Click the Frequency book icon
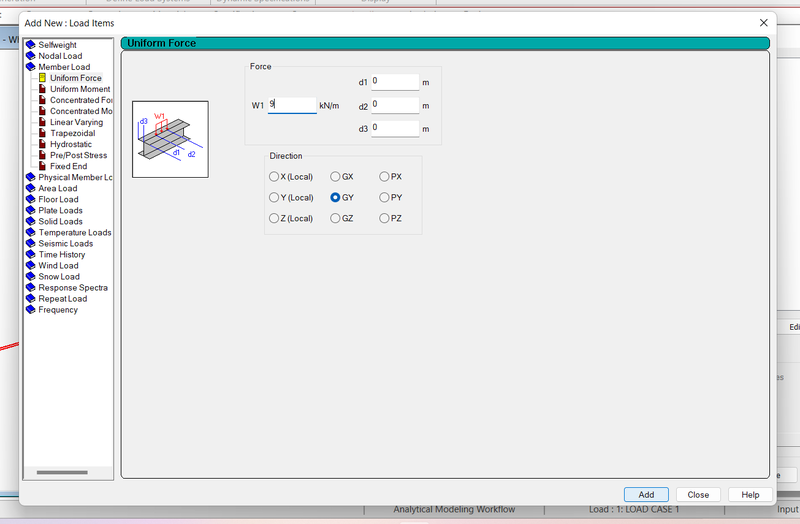This screenshot has width=800, height=524. [x=31, y=310]
